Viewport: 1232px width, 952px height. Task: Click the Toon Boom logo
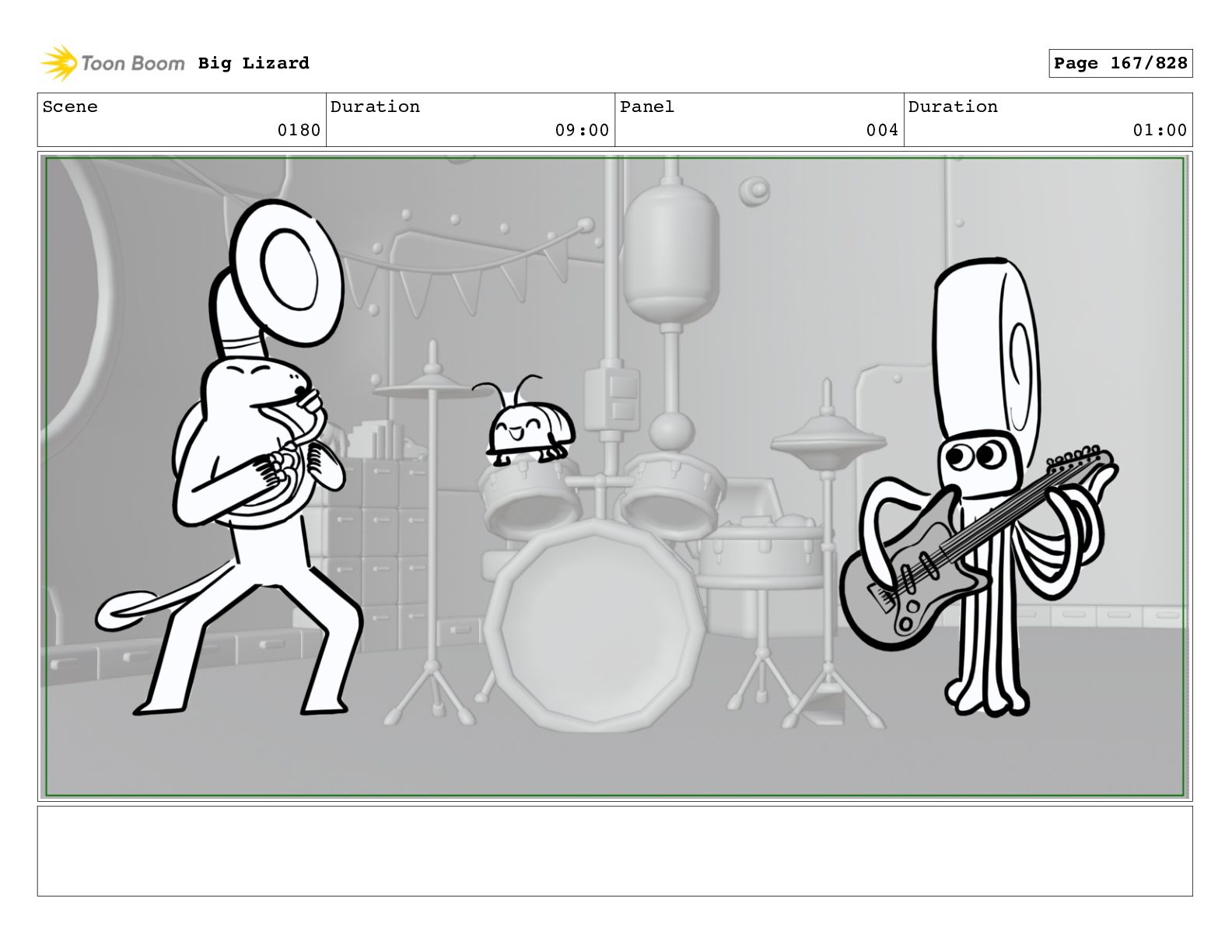(113, 63)
